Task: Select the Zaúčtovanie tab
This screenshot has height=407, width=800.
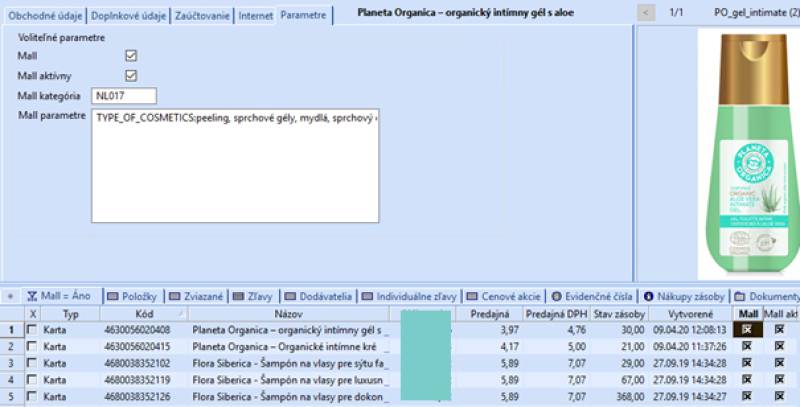Action: [202, 16]
